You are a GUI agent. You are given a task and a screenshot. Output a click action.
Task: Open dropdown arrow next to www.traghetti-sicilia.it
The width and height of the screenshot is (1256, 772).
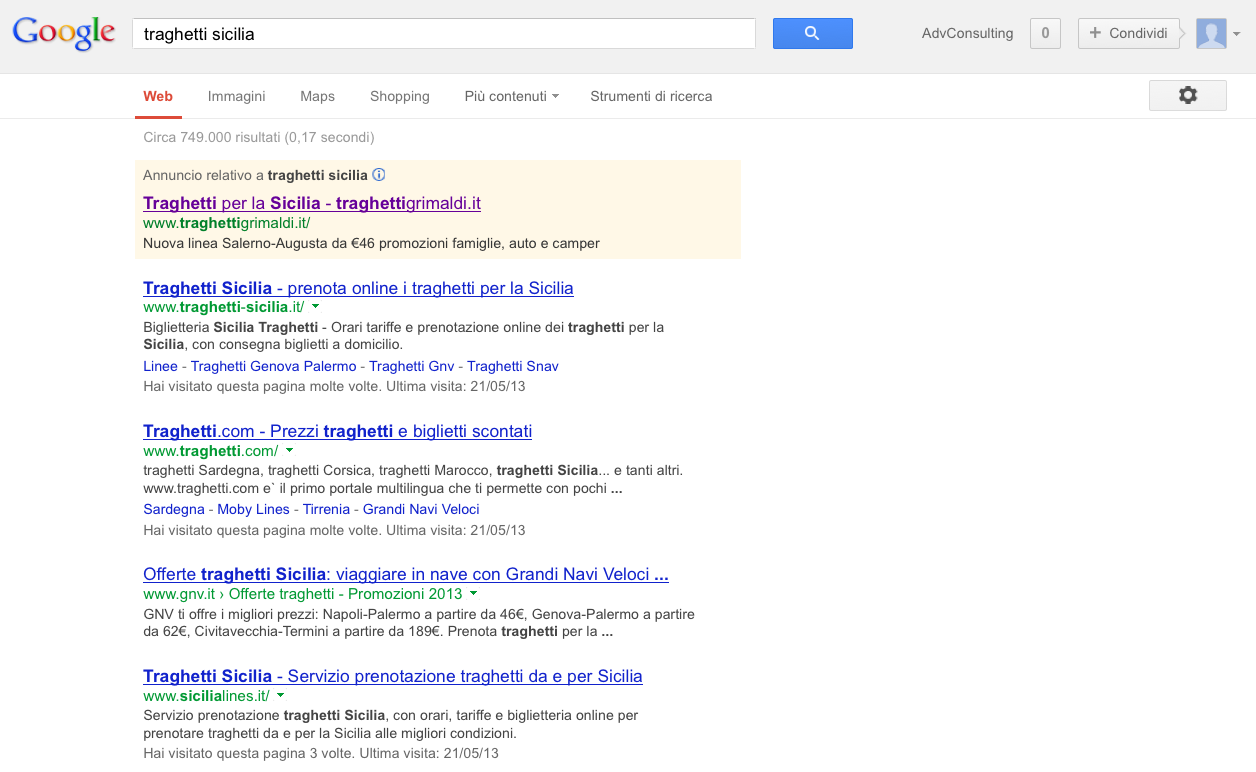click(315, 307)
